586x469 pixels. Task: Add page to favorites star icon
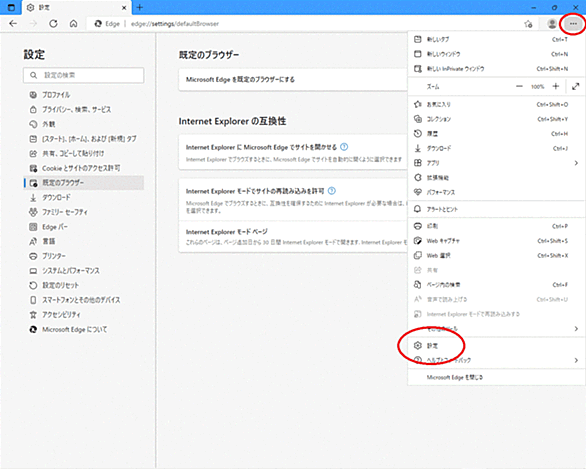(x=528, y=24)
